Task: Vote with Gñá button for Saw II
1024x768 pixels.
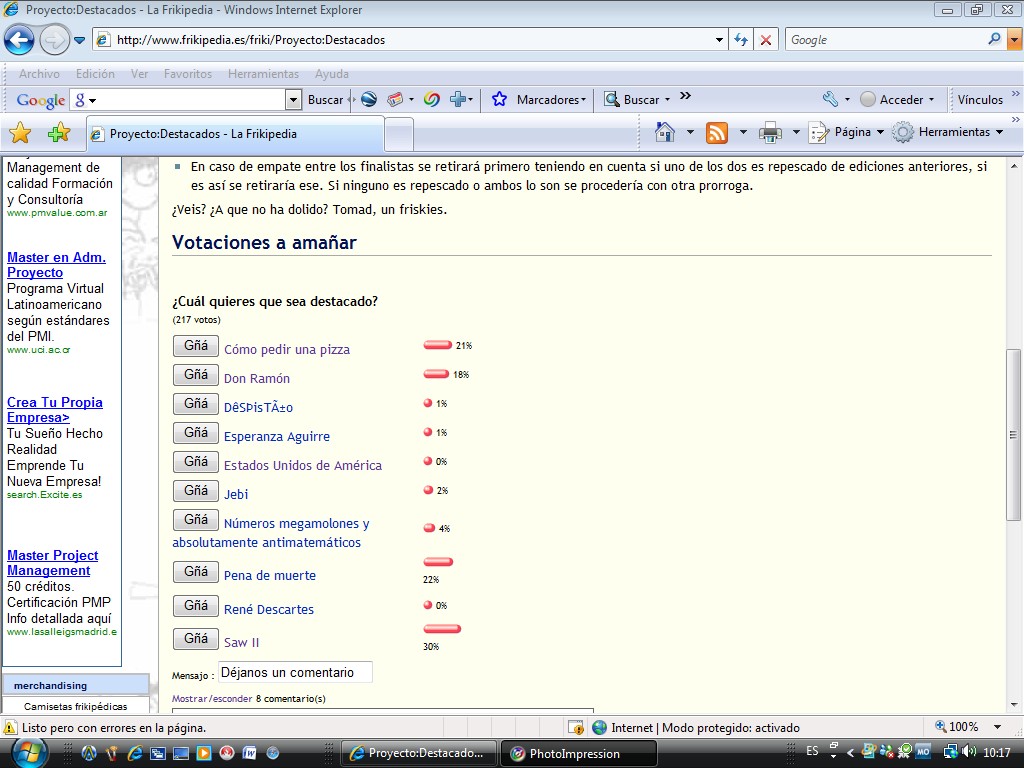Action: (196, 639)
